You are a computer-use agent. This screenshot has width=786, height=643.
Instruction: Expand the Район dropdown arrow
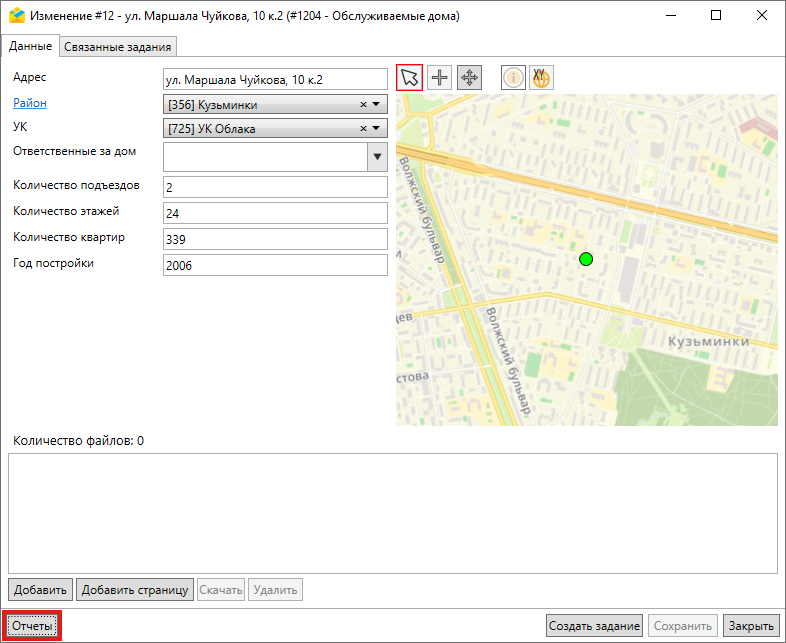click(377, 104)
